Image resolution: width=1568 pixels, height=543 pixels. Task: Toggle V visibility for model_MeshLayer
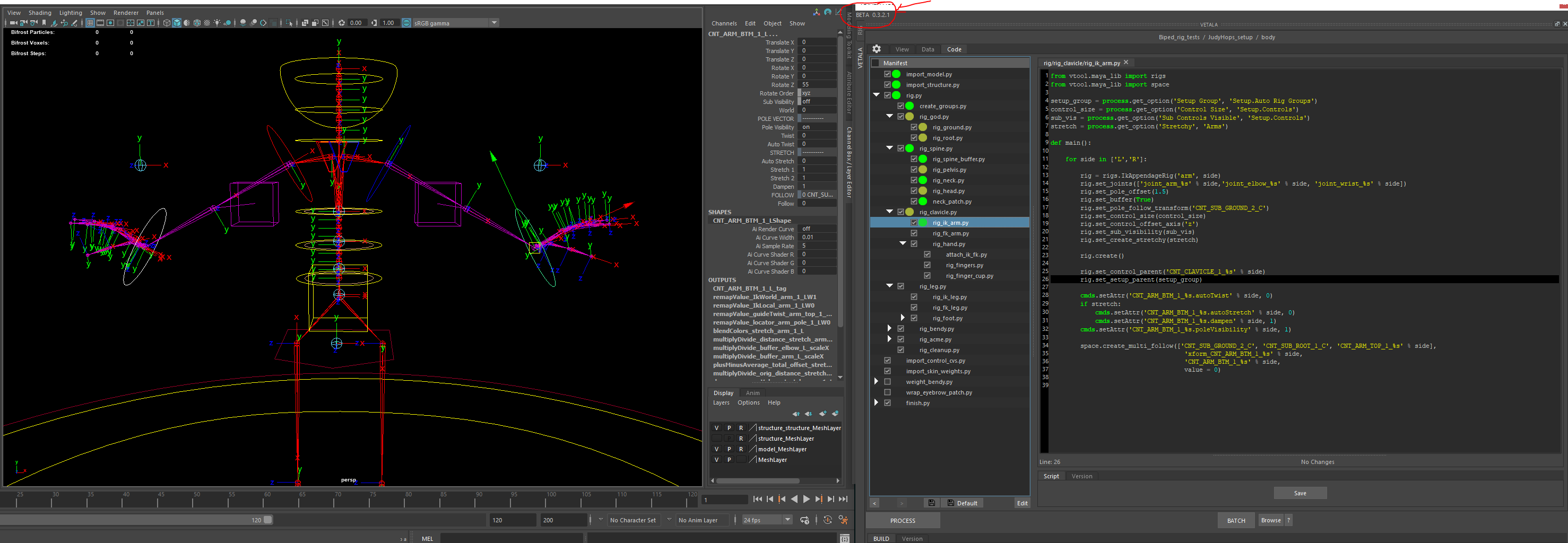716,449
